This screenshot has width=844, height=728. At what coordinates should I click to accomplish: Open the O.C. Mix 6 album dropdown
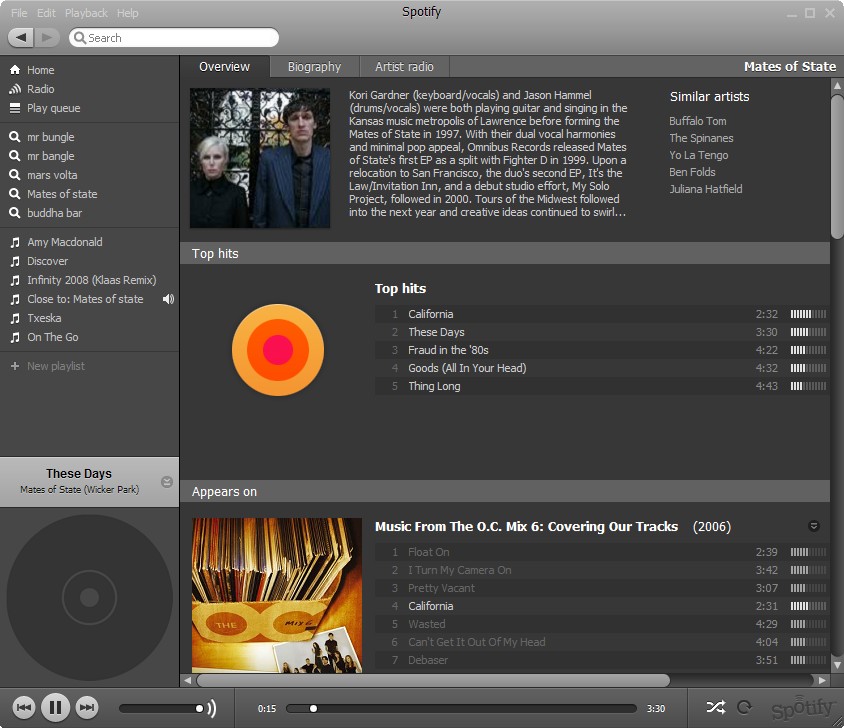814,526
